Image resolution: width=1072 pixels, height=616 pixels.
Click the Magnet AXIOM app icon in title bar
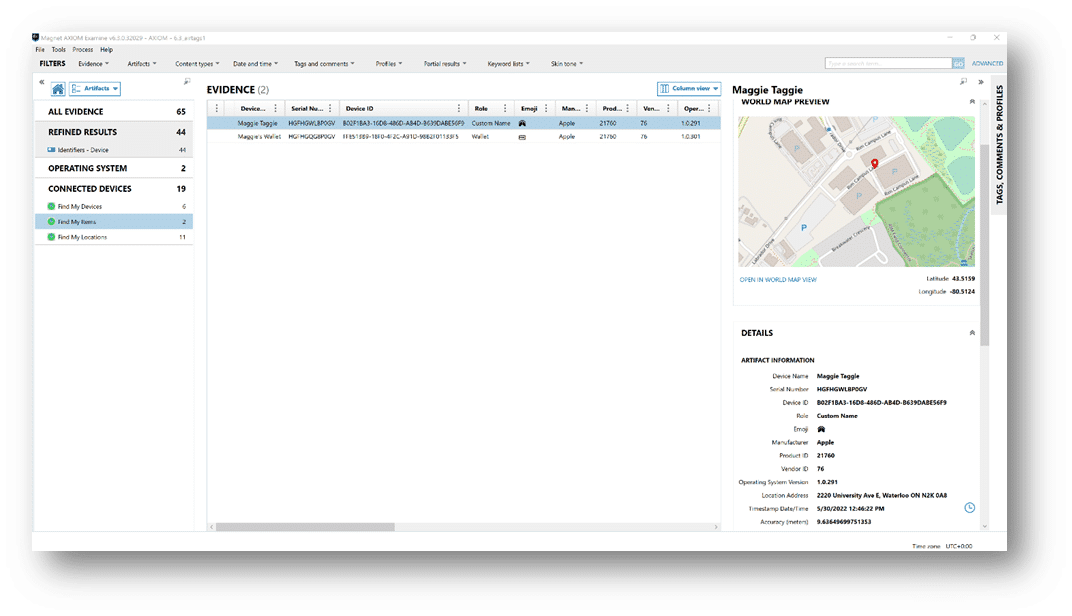pos(36,38)
